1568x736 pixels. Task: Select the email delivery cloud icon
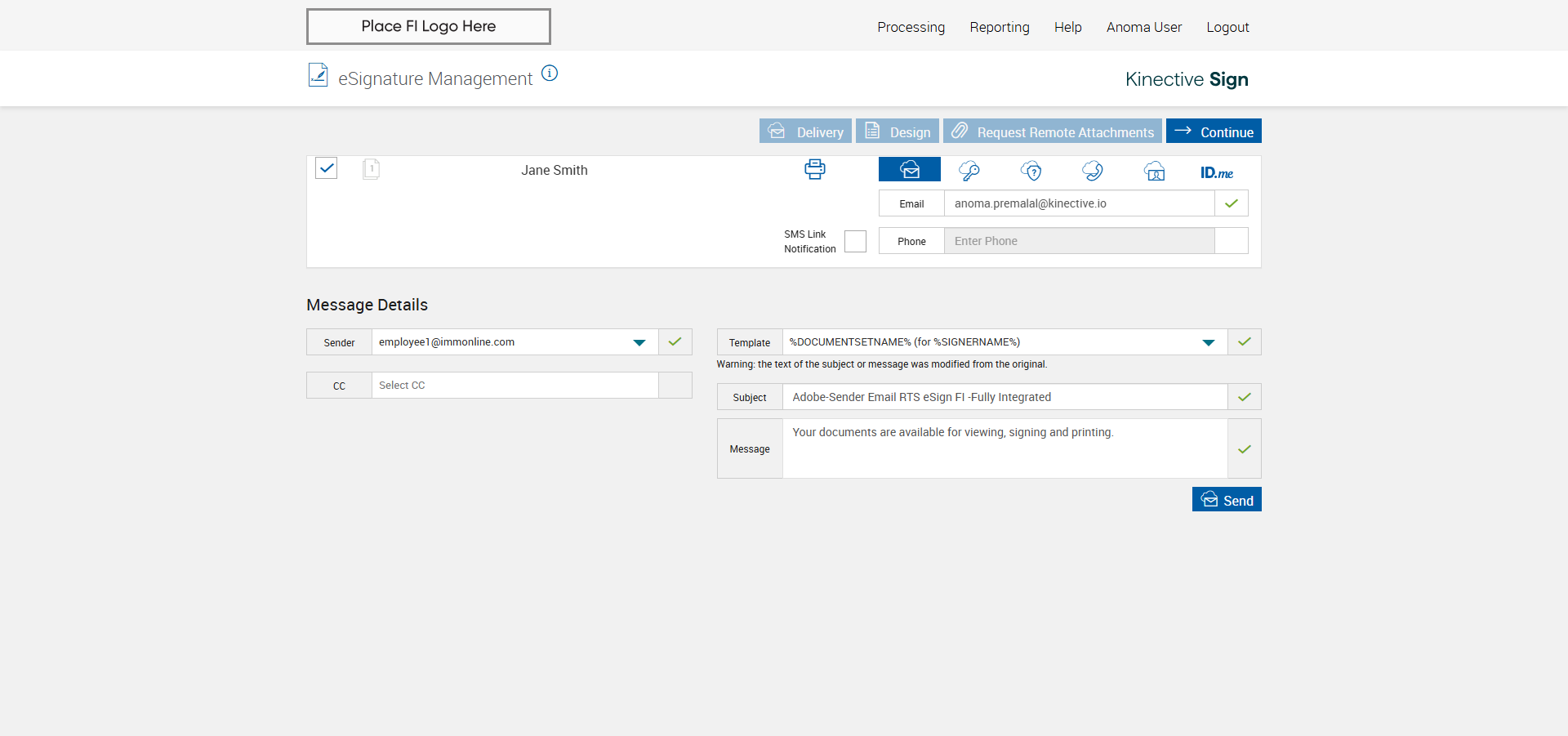point(909,170)
